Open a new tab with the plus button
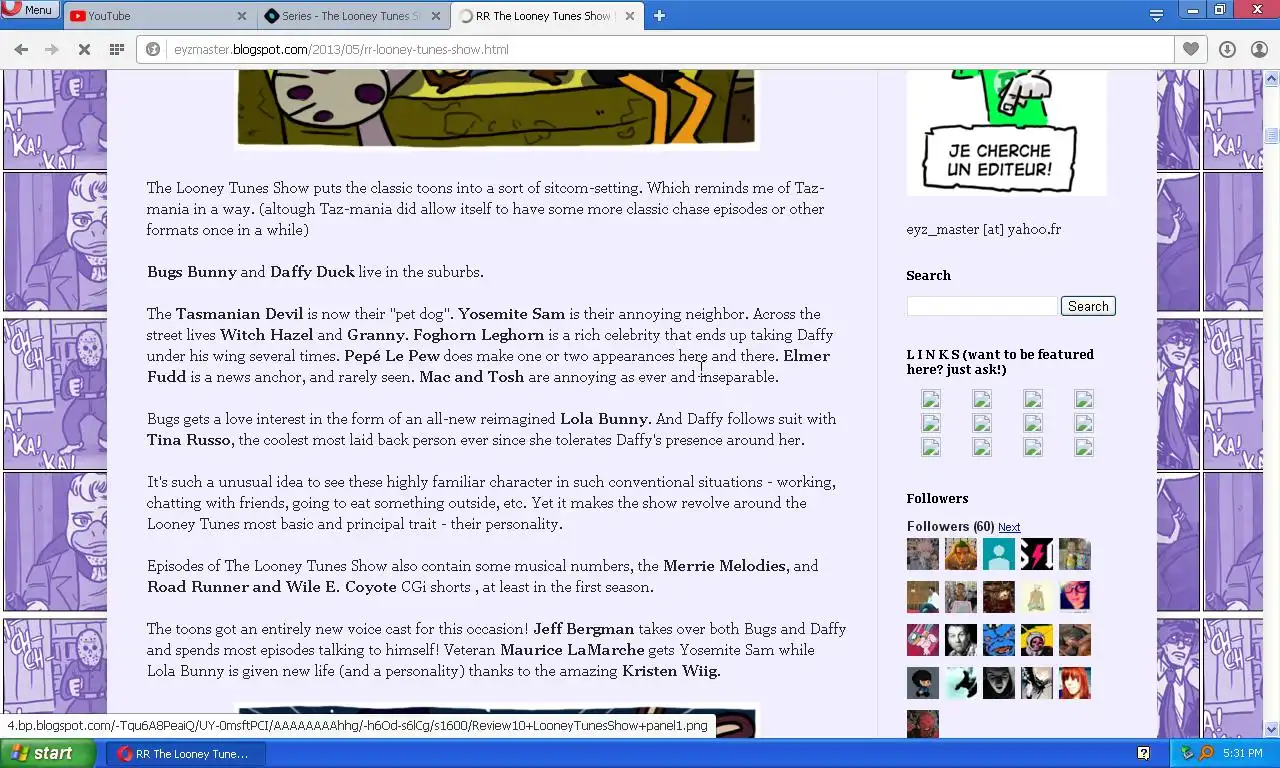Viewport: 1280px width, 768px height. coord(659,15)
